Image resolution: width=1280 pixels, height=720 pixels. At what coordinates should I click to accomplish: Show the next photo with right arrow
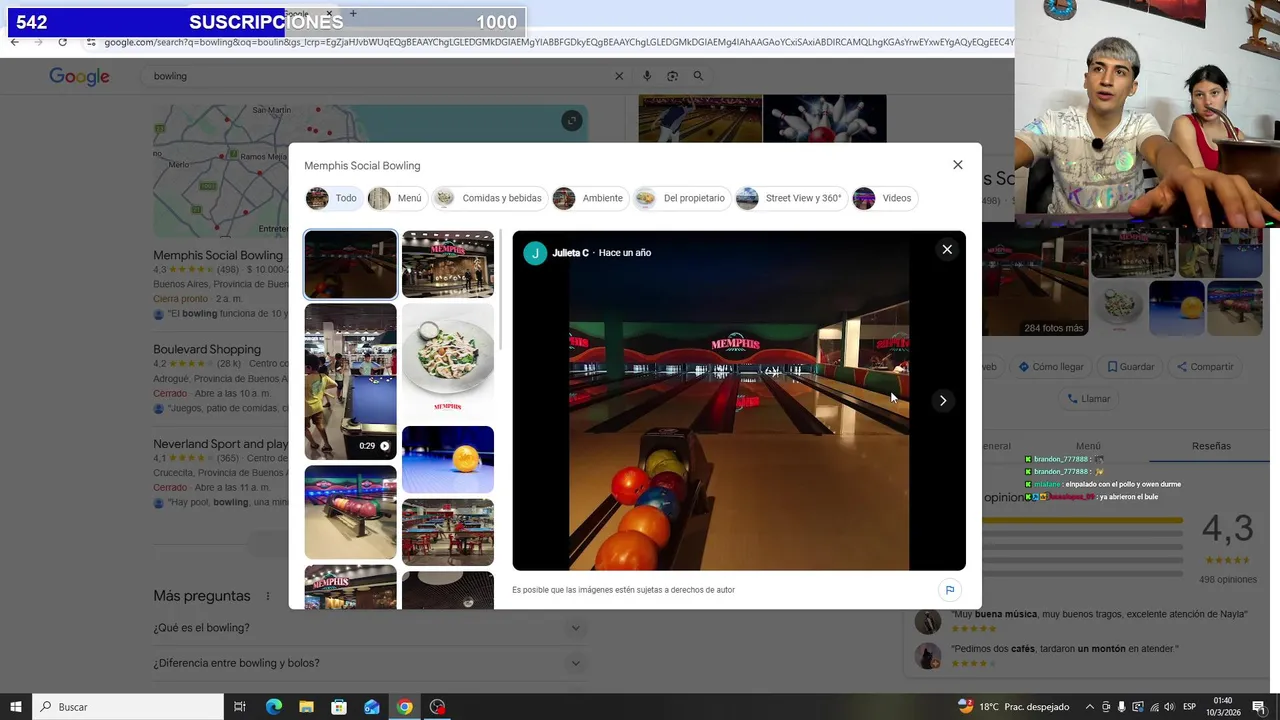pyautogui.click(x=942, y=401)
